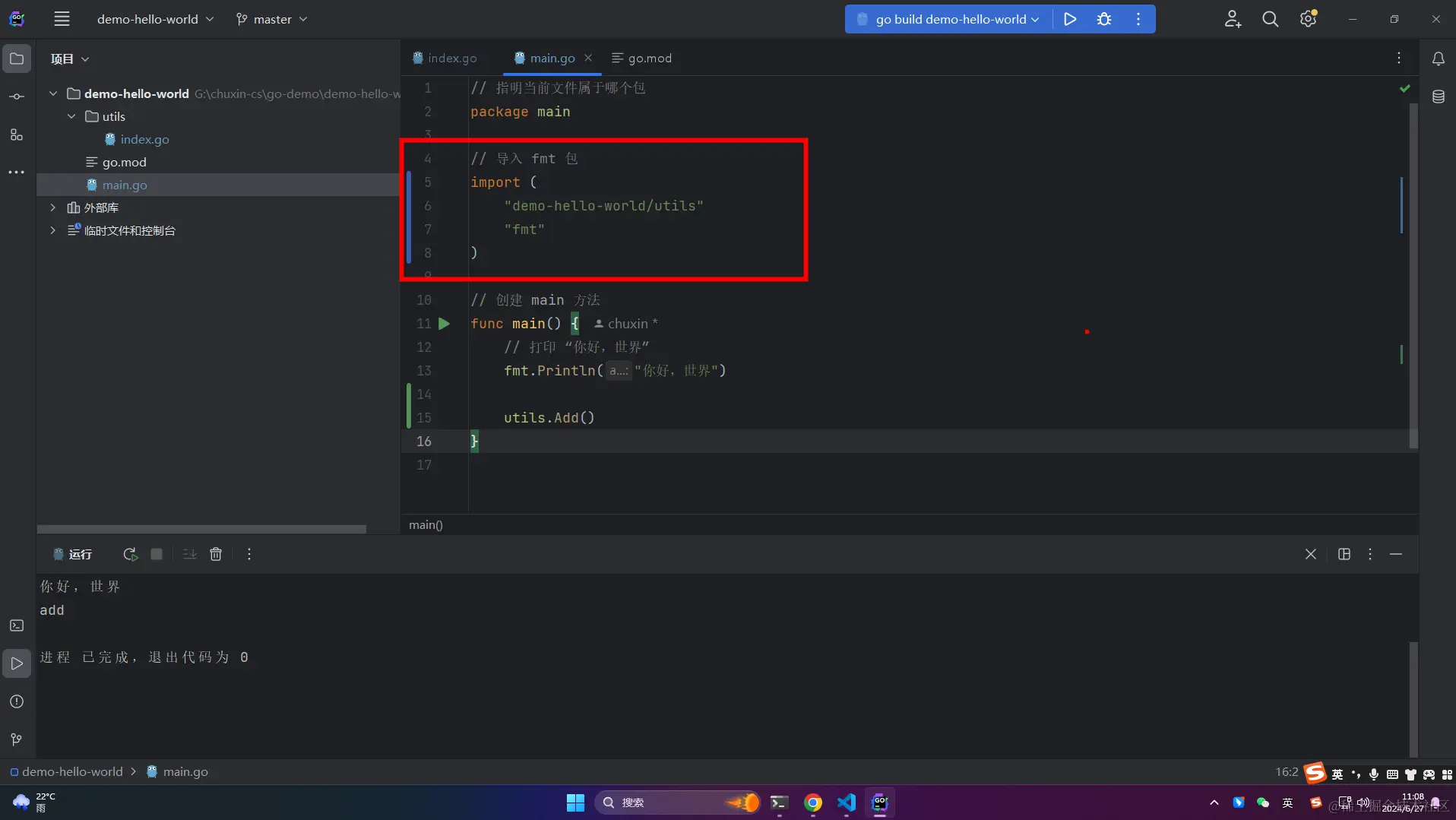Open the main hamburger menu
The height and width of the screenshot is (820, 1456).
point(62,19)
